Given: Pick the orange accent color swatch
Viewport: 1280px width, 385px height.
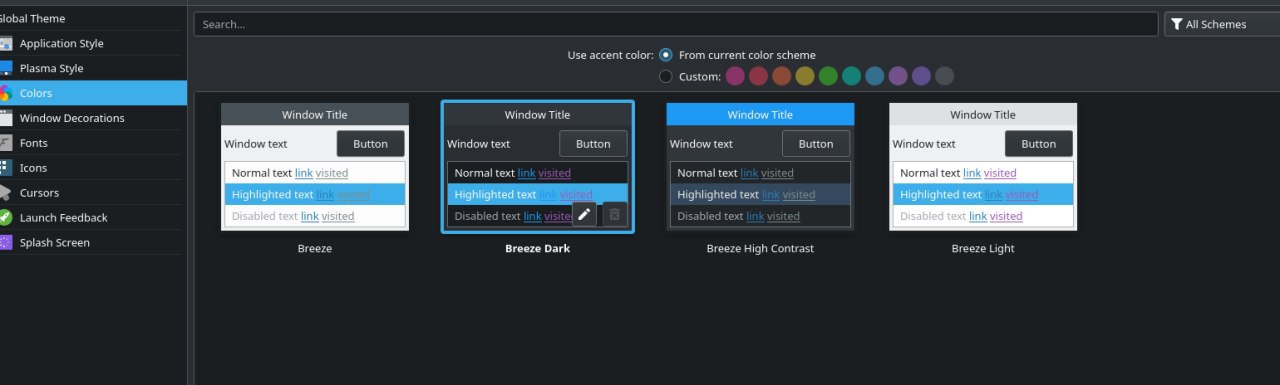Looking at the screenshot, I should (782, 76).
